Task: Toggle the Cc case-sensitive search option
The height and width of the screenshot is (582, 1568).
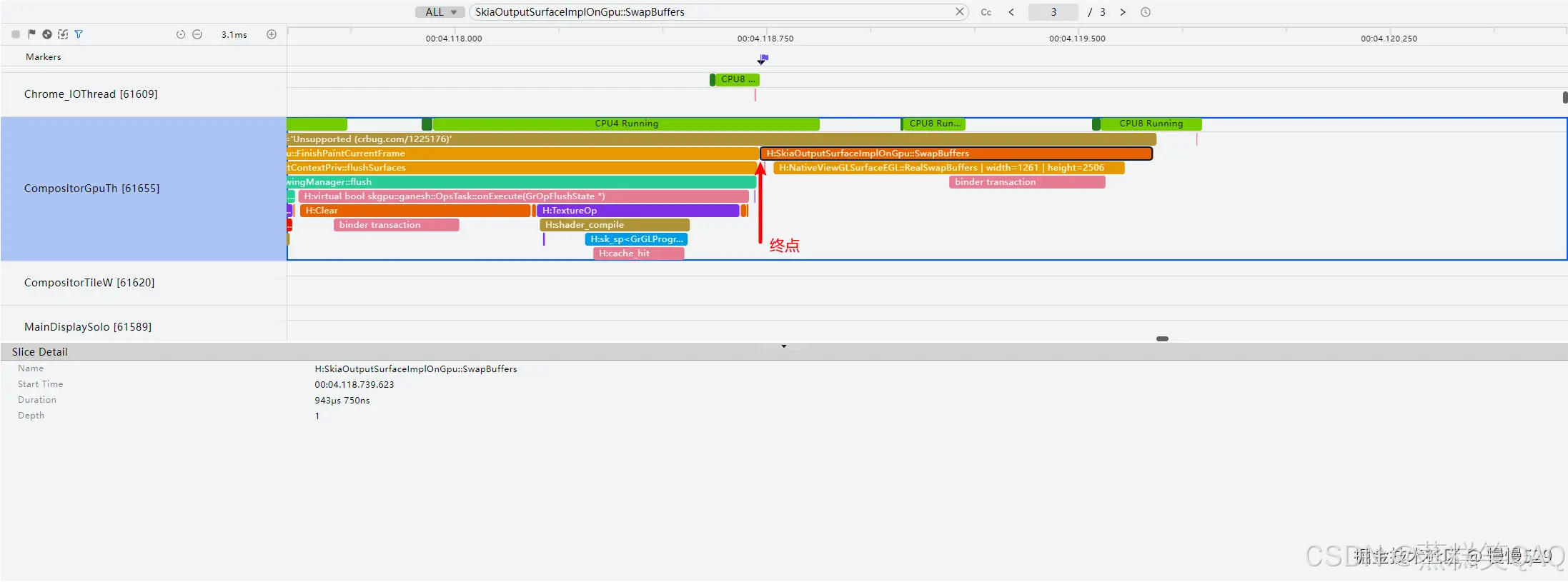Action: pyautogui.click(x=986, y=12)
